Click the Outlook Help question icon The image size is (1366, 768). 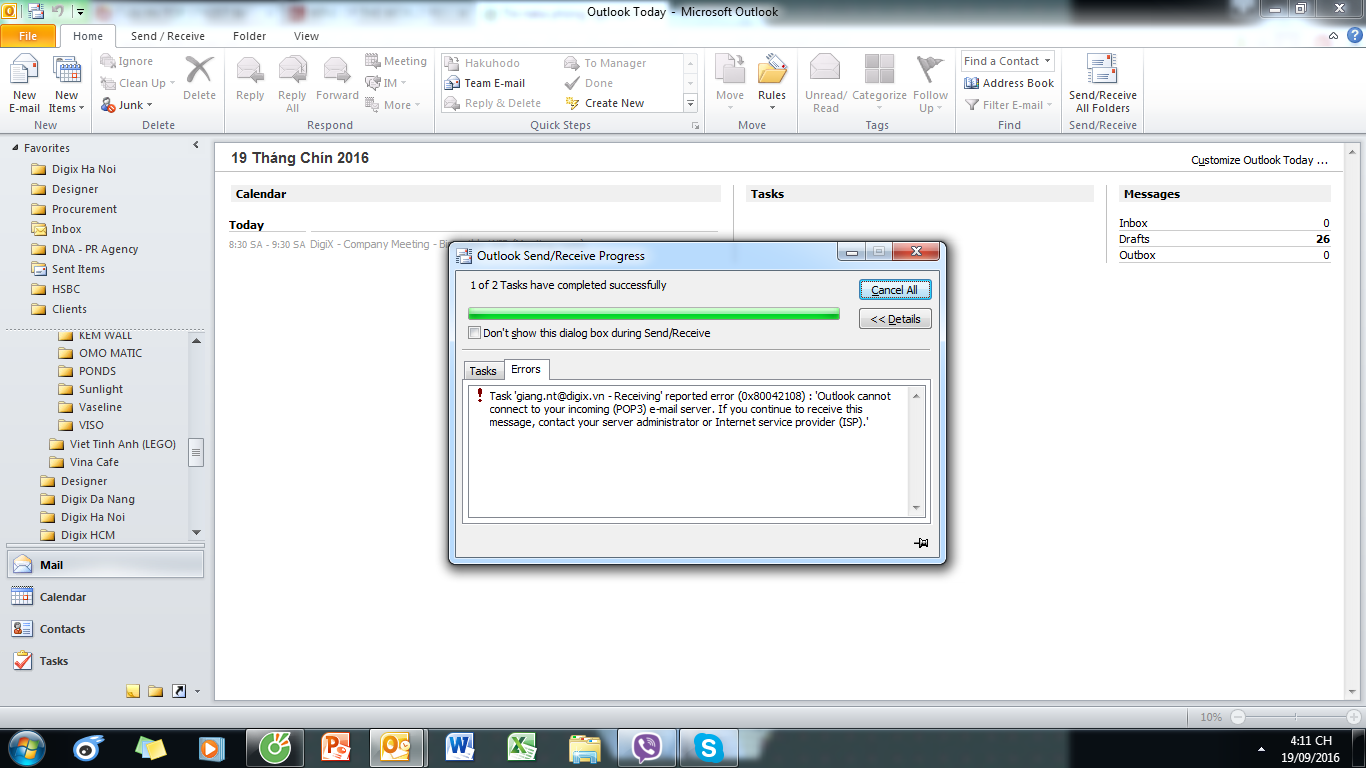(1354, 36)
